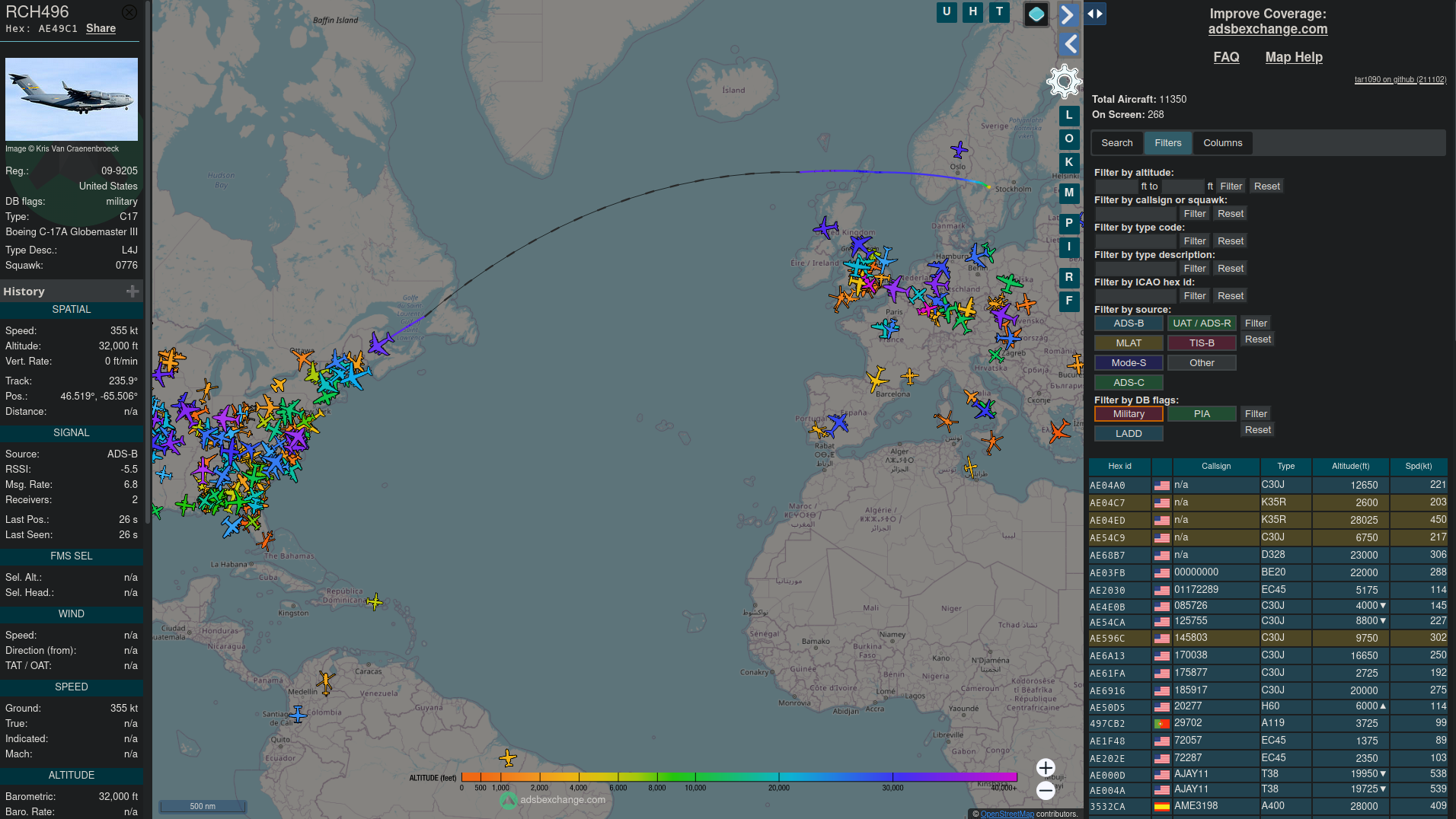Toggle sidebar width double-arrow button
Viewport: 1456px width, 819px height.
[1095, 14]
